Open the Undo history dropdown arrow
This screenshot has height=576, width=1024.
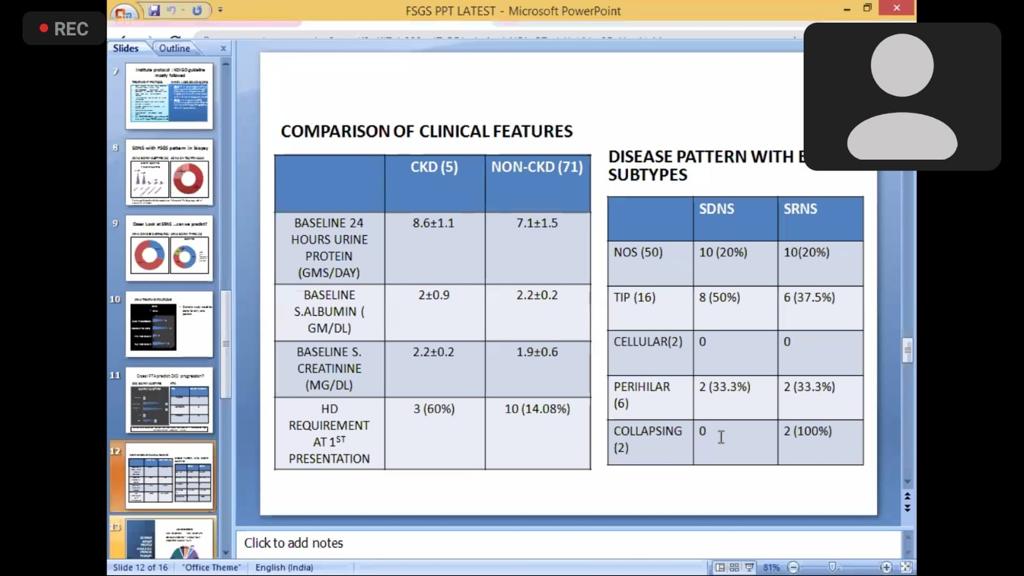[x=182, y=11]
